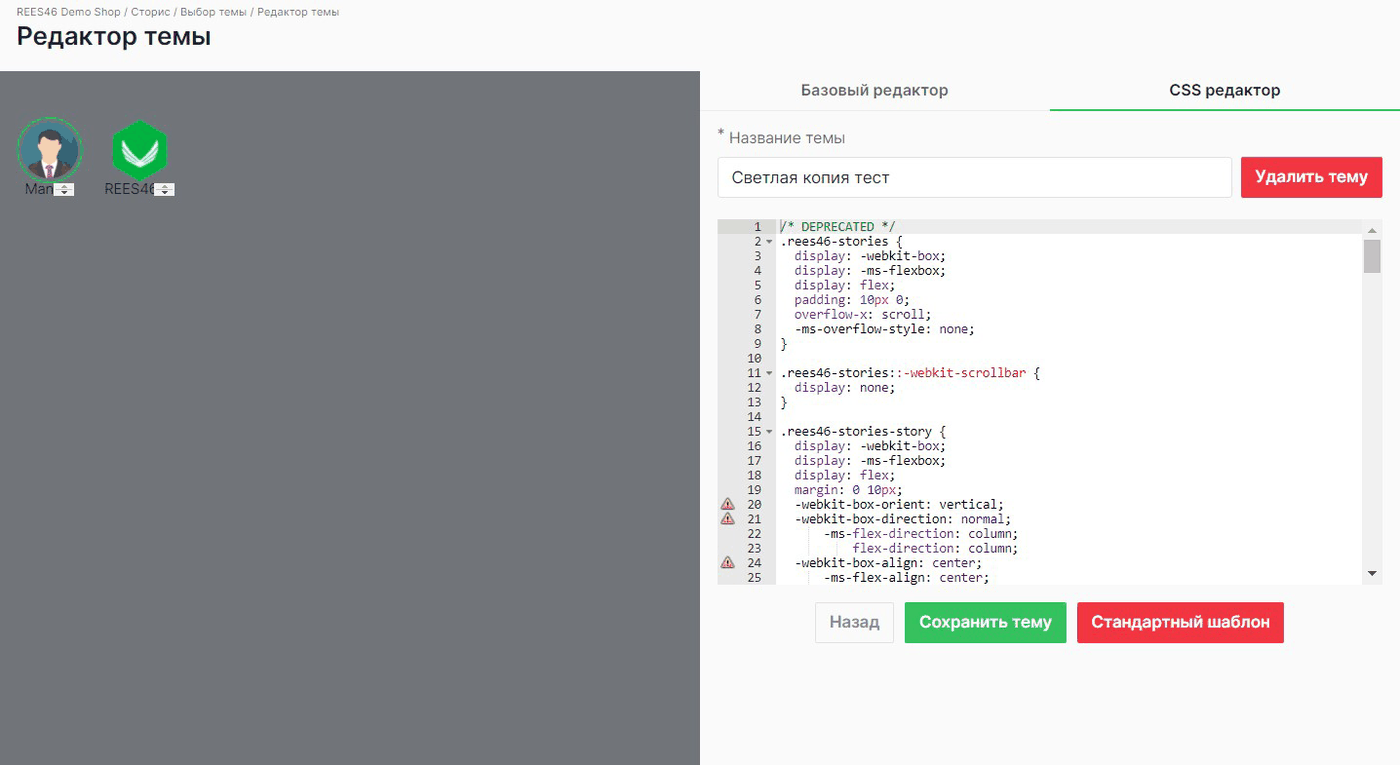This screenshot has width=1400, height=765.
Task: Click the Название темы field label
Action: 787,138
